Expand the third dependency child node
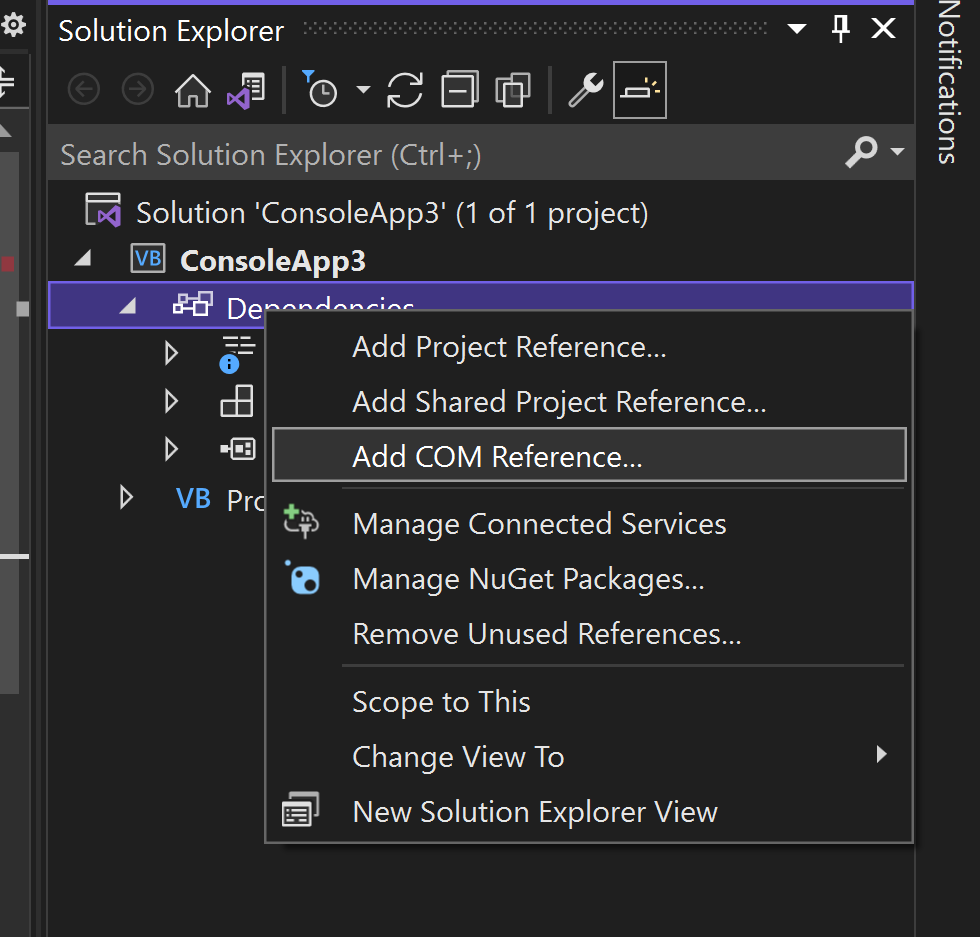Image resolution: width=980 pixels, height=937 pixels. point(171,449)
